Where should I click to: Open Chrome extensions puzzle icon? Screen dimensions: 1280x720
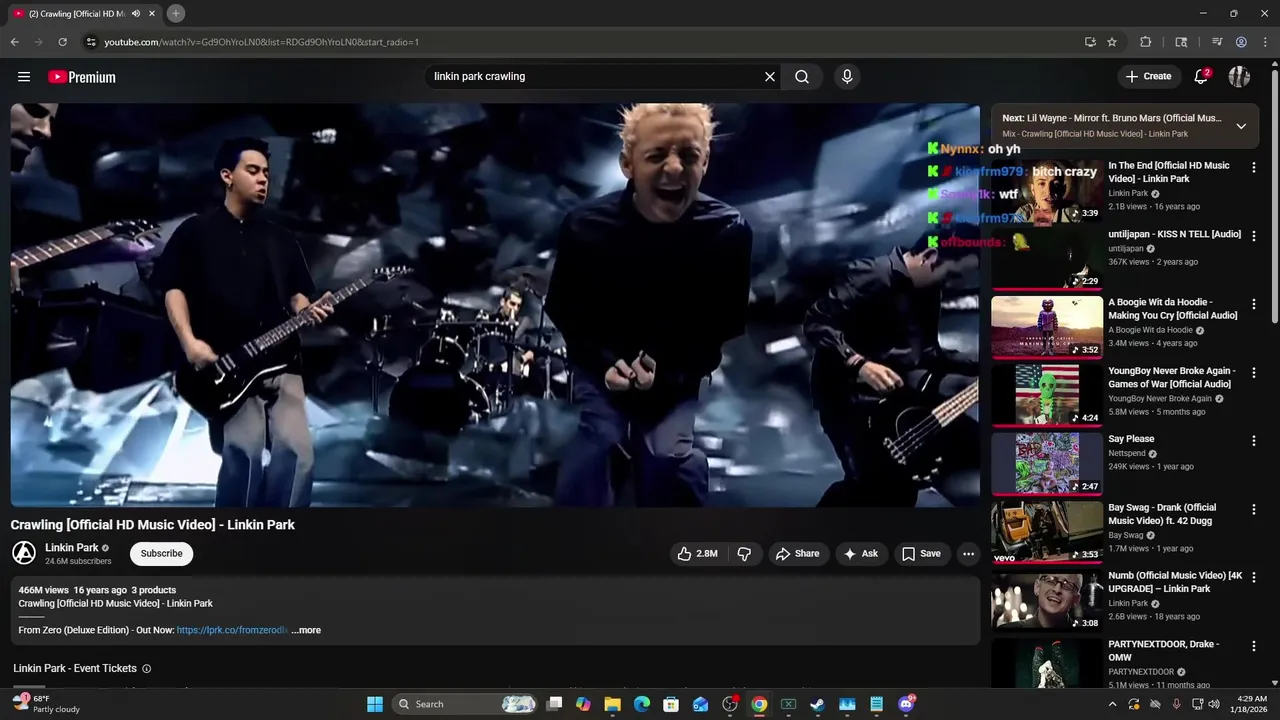click(x=1146, y=42)
